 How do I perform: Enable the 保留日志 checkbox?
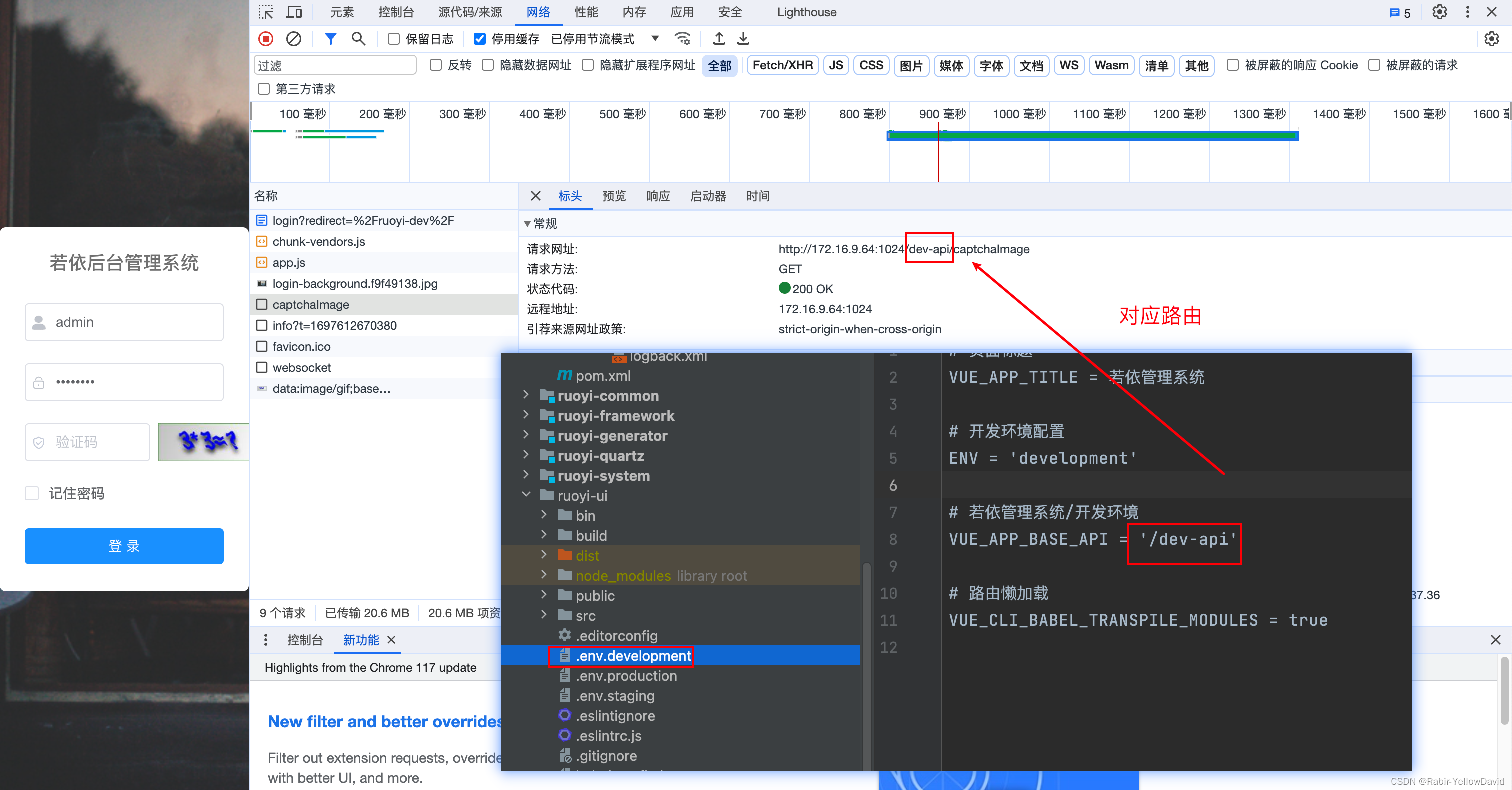click(x=394, y=39)
